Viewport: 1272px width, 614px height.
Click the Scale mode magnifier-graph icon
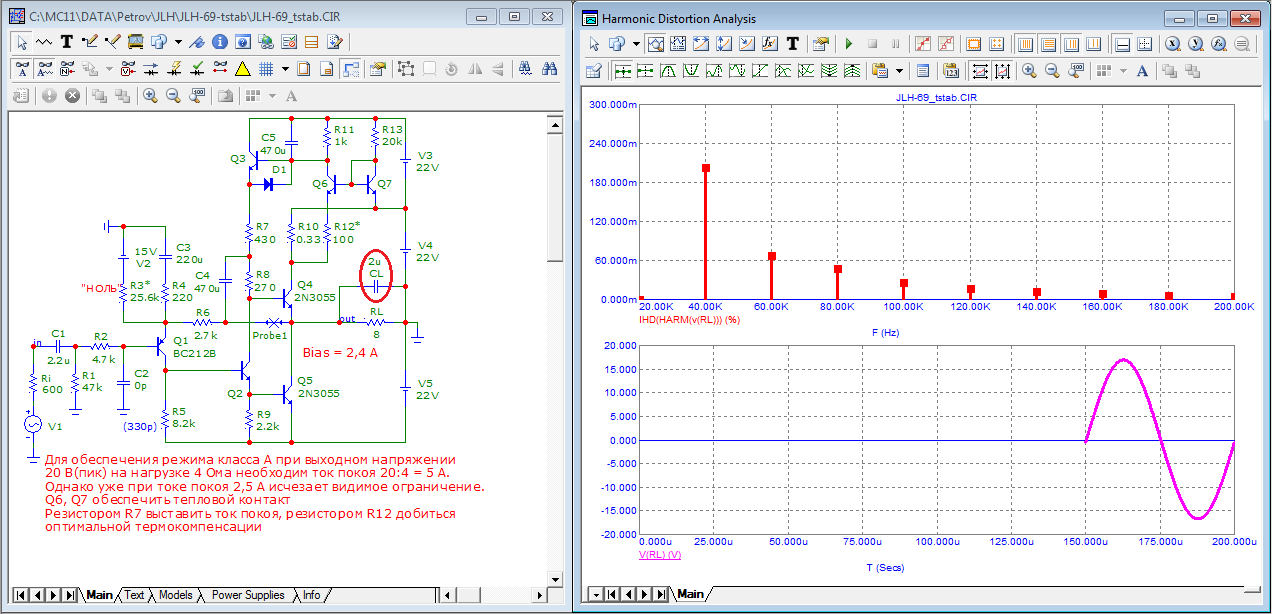coord(656,44)
